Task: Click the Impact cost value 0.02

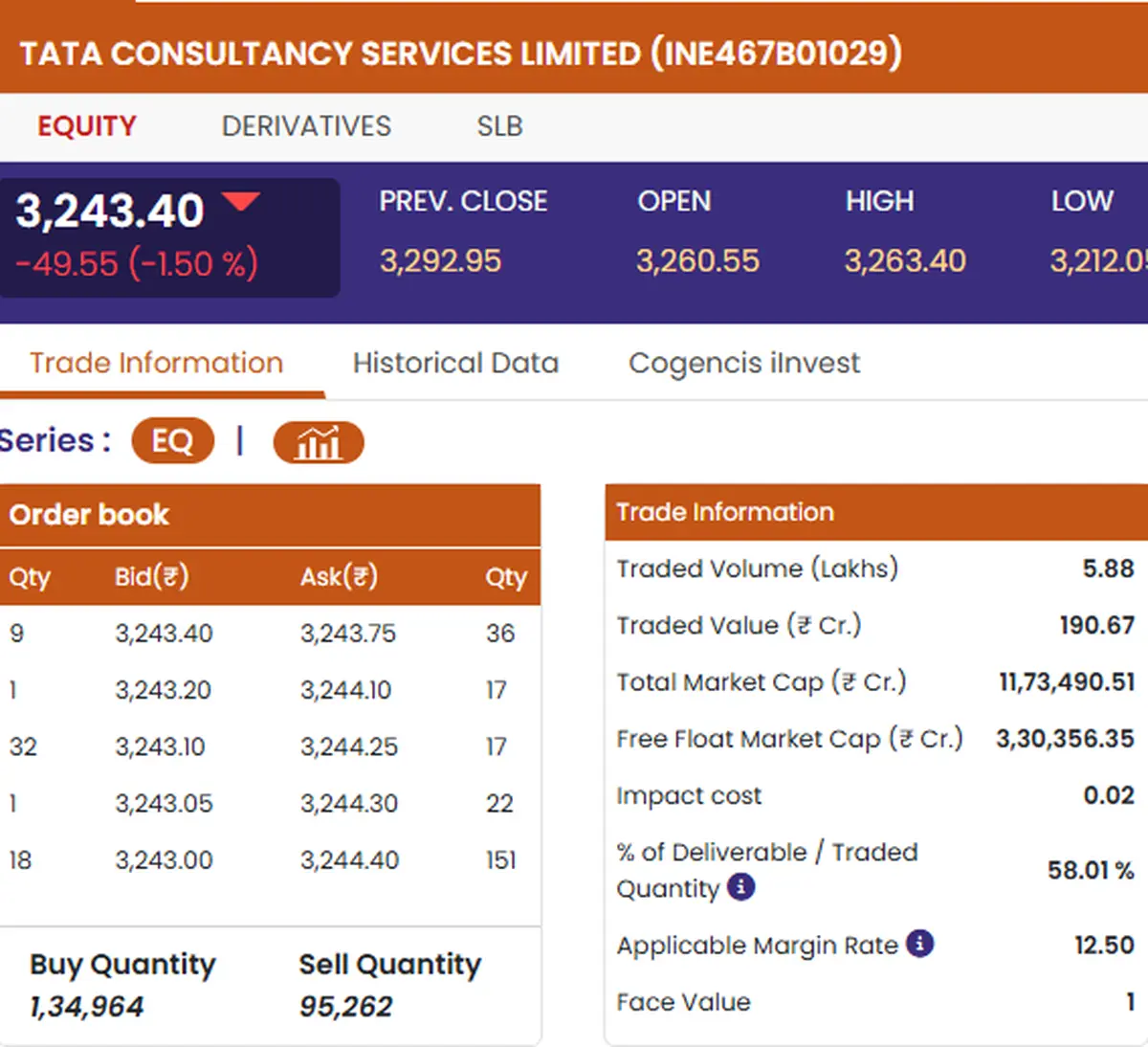Action: 1110,795
